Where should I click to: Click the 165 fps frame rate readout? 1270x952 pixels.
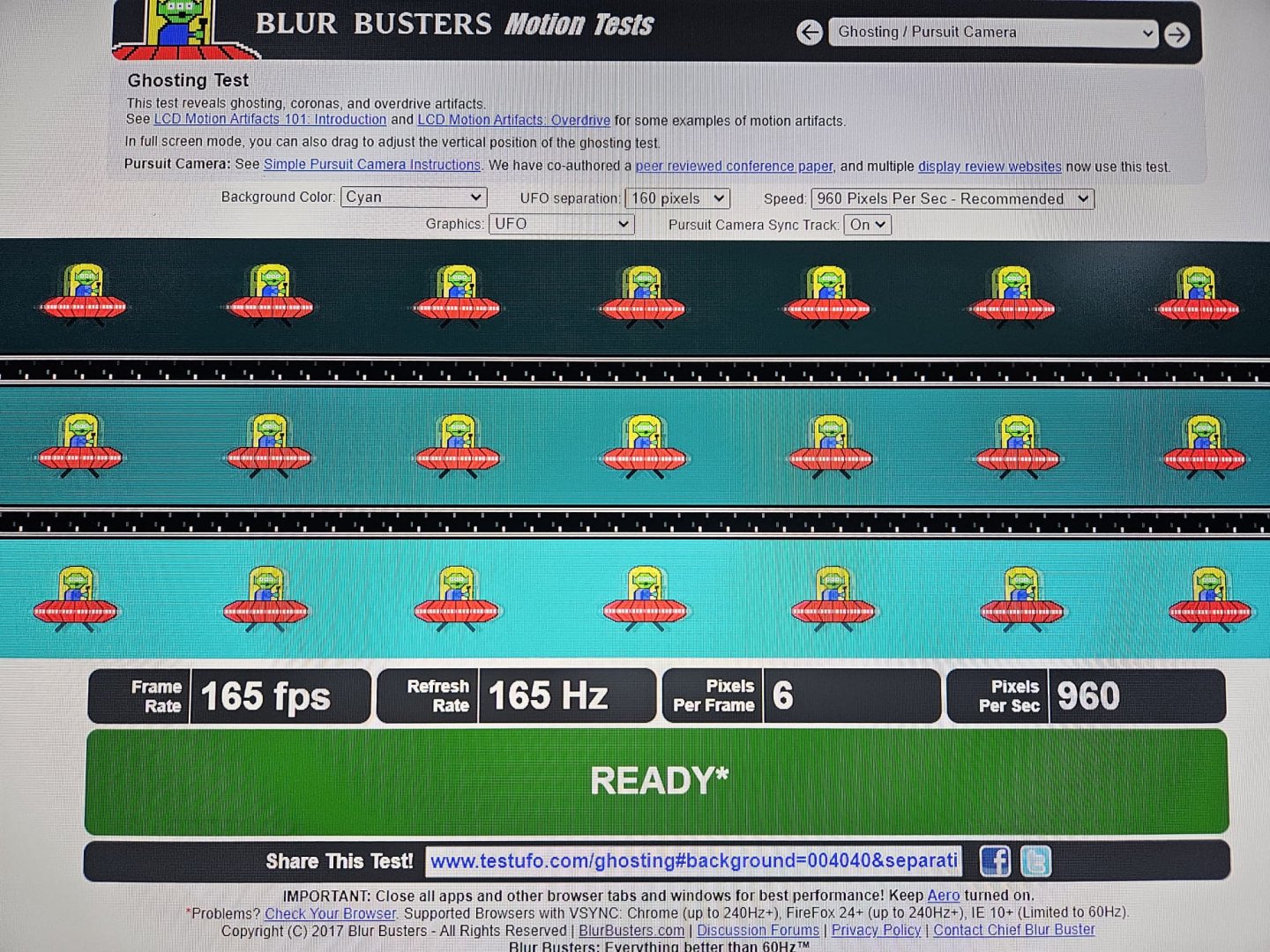pyautogui.click(x=265, y=696)
